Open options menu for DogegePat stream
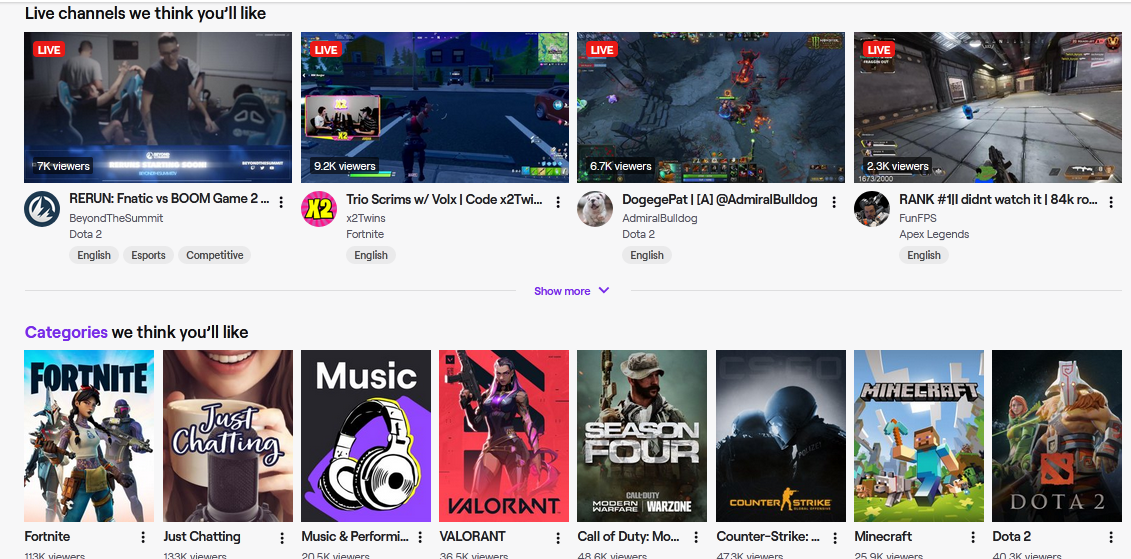Viewport: 1131px width, 559px height. (x=835, y=202)
